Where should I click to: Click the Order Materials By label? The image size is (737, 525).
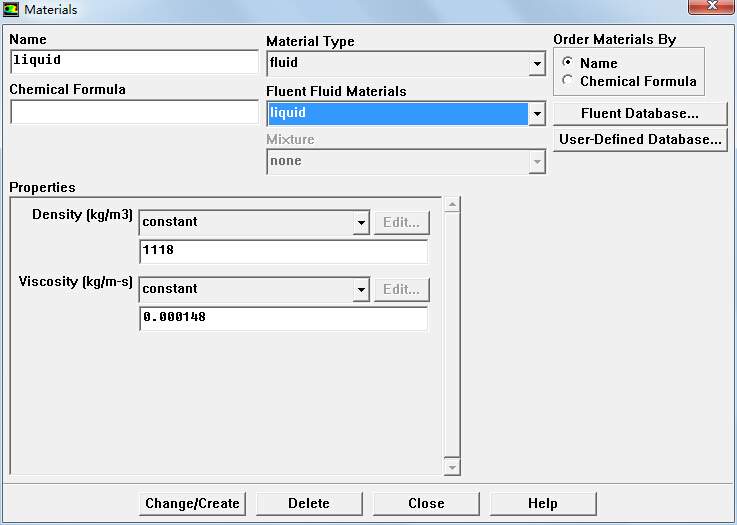[x=614, y=39]
